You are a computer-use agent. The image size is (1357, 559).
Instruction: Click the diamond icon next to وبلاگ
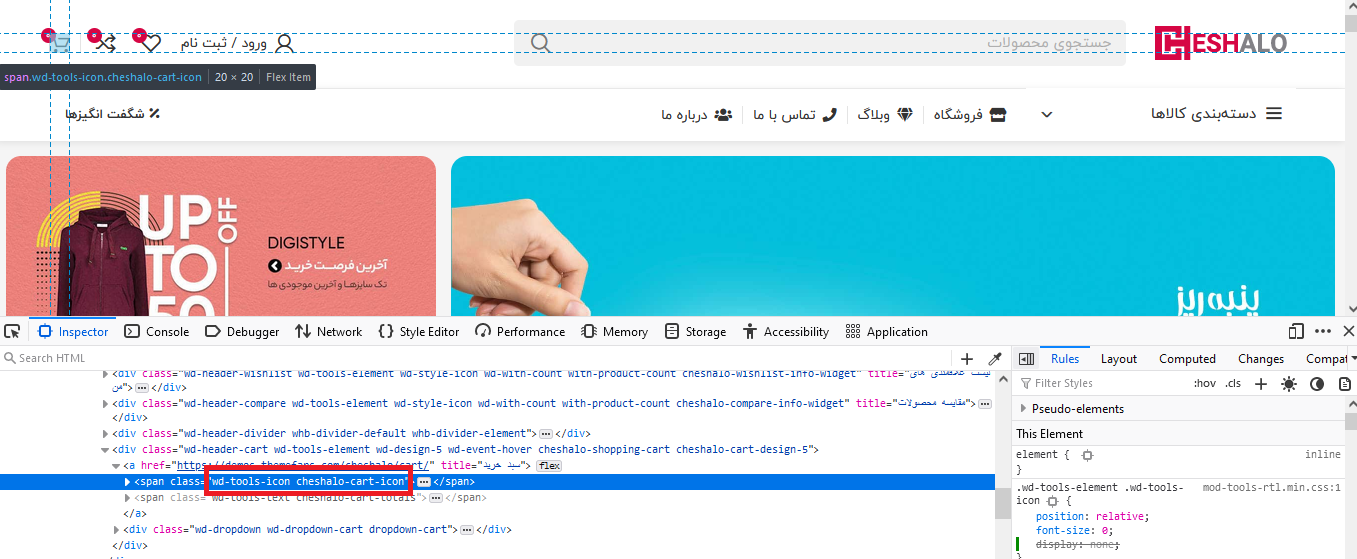(x=905, y=114)
